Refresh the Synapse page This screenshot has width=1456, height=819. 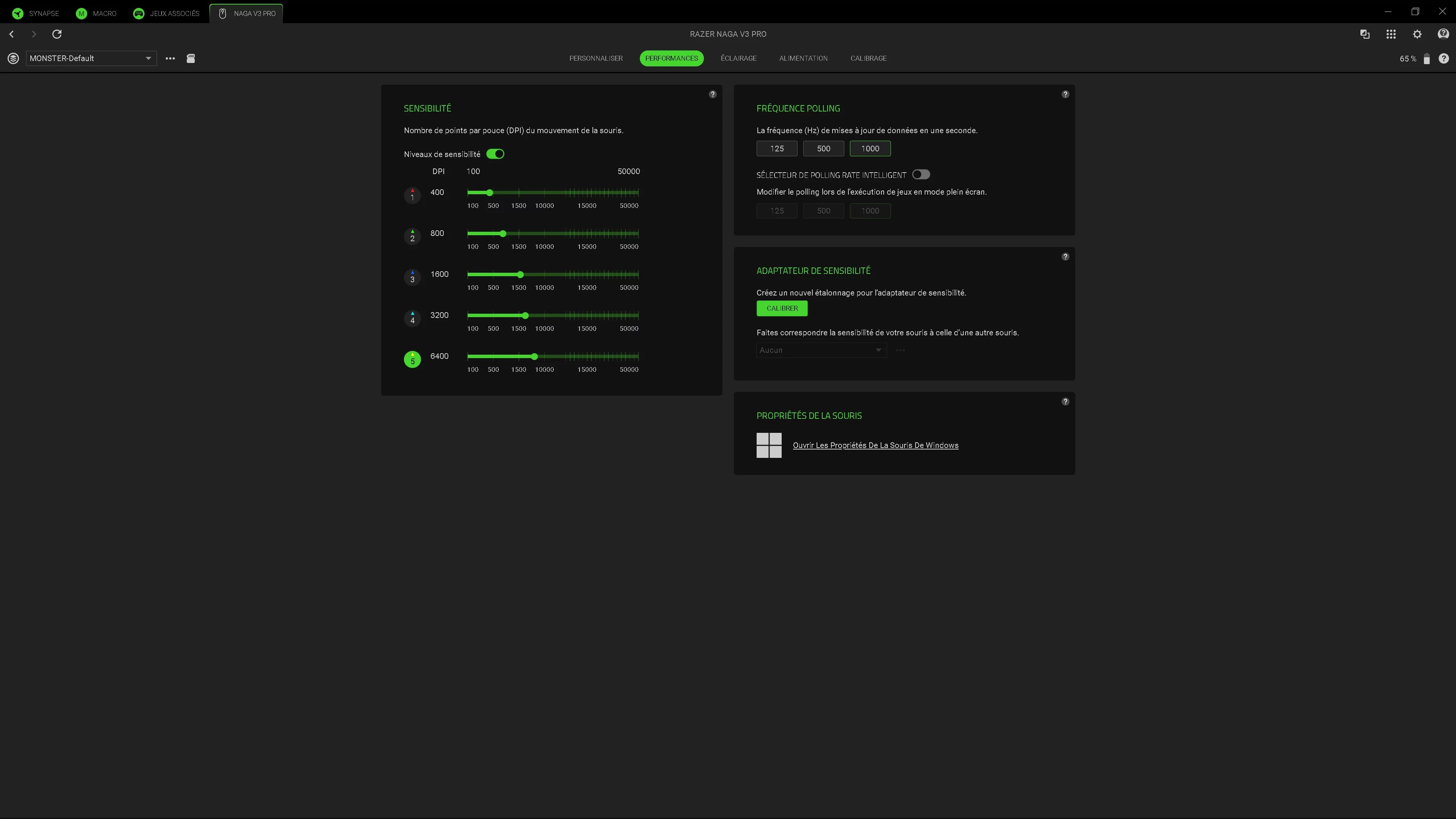coord(57,35)
